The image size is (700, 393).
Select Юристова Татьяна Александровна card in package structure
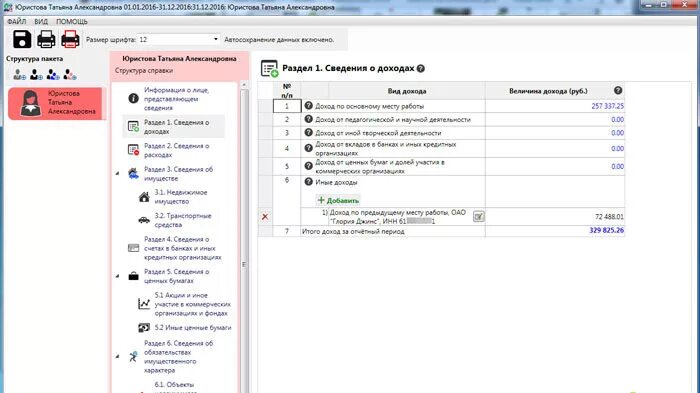[x=55, y=103]
